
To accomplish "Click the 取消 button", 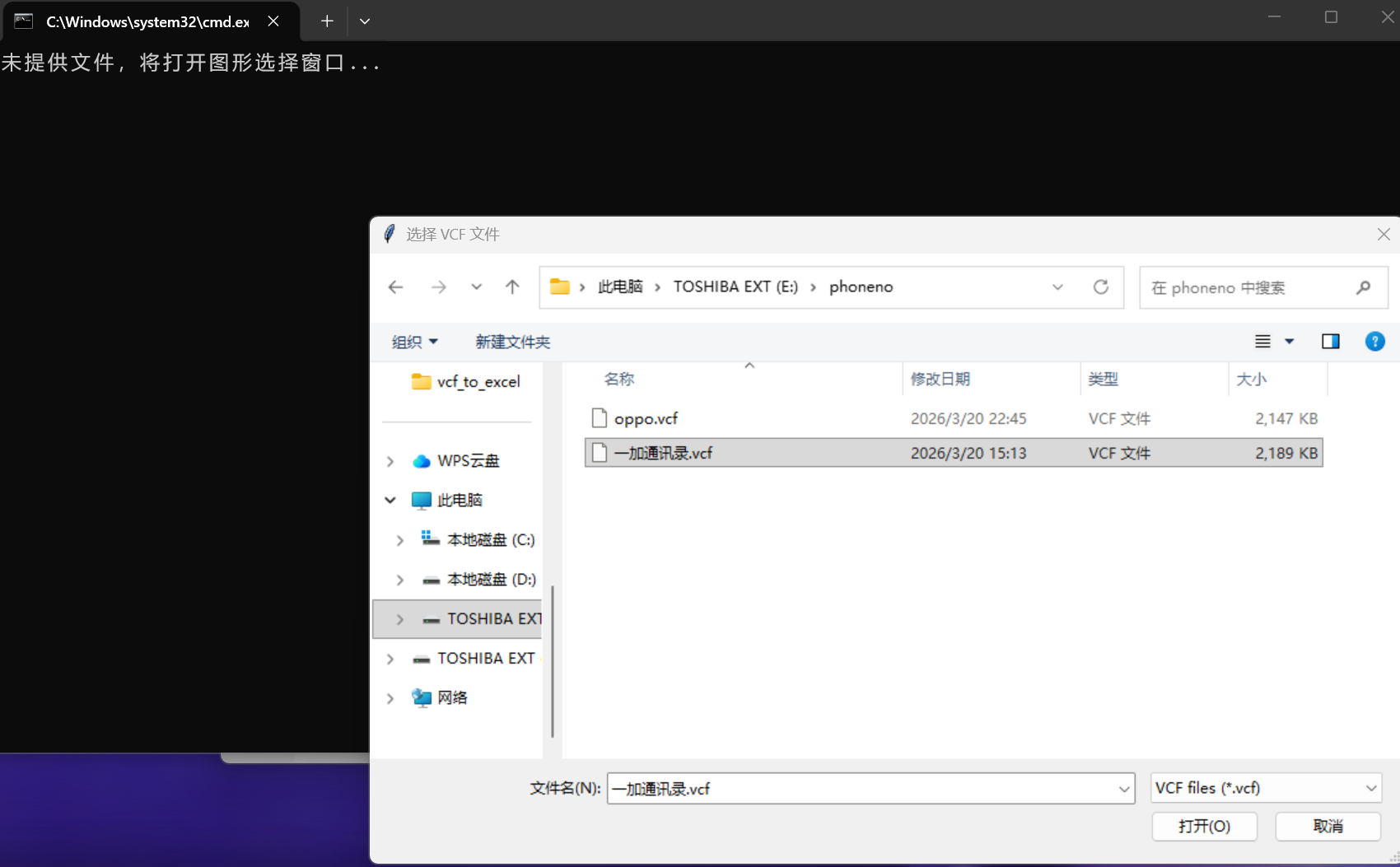I will tap(1328, 827).
